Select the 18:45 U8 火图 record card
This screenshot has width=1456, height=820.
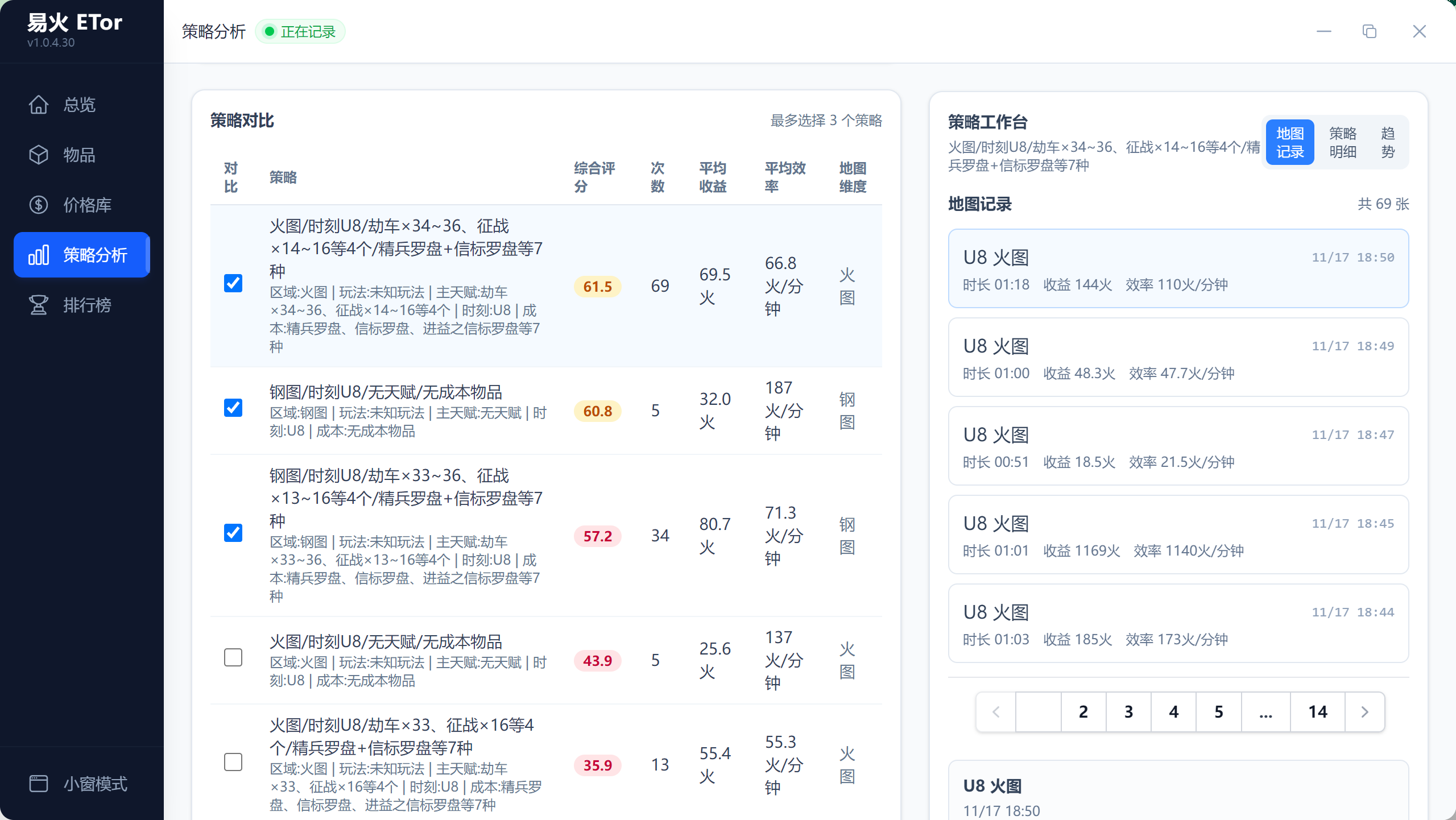(x=1178, y=535)
